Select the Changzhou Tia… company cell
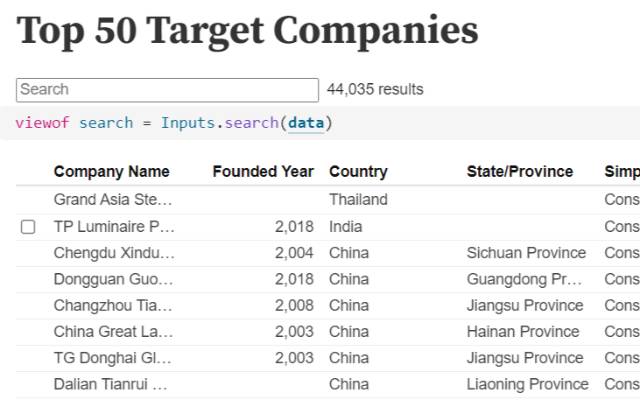This screenshot has height=400, width=640. click(113, 305)
